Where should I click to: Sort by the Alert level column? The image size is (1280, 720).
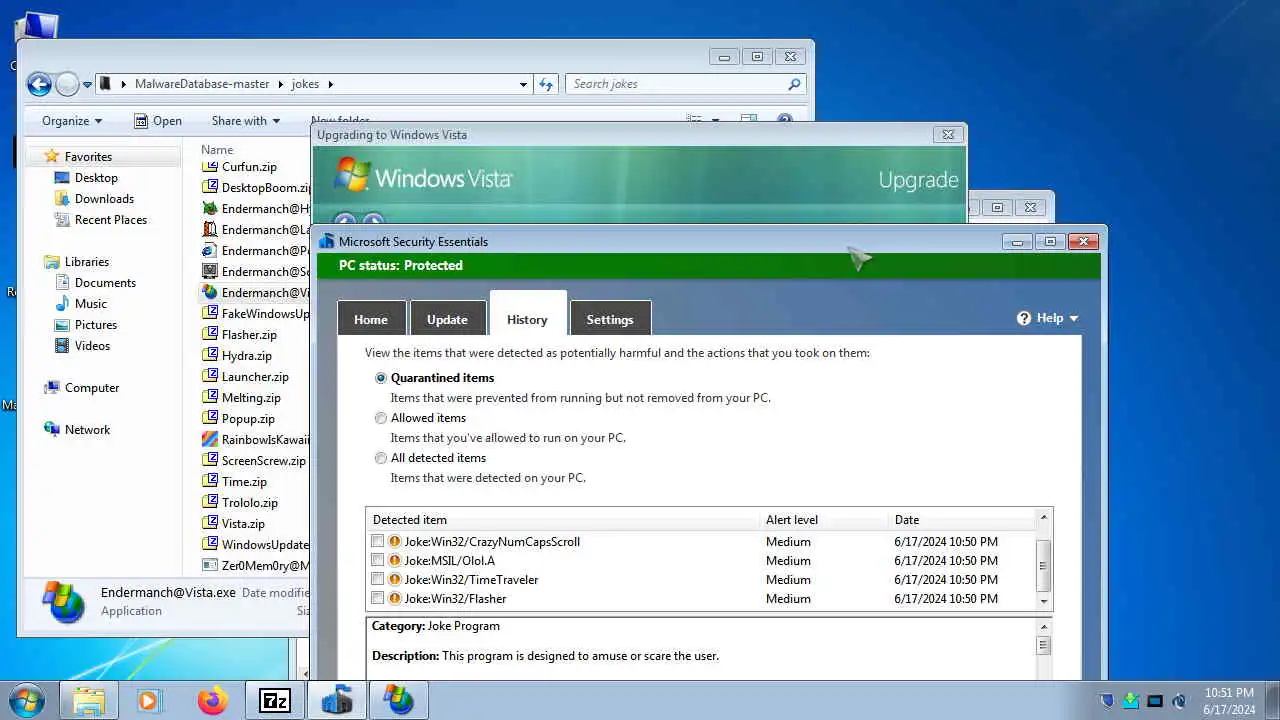point(823,520)
